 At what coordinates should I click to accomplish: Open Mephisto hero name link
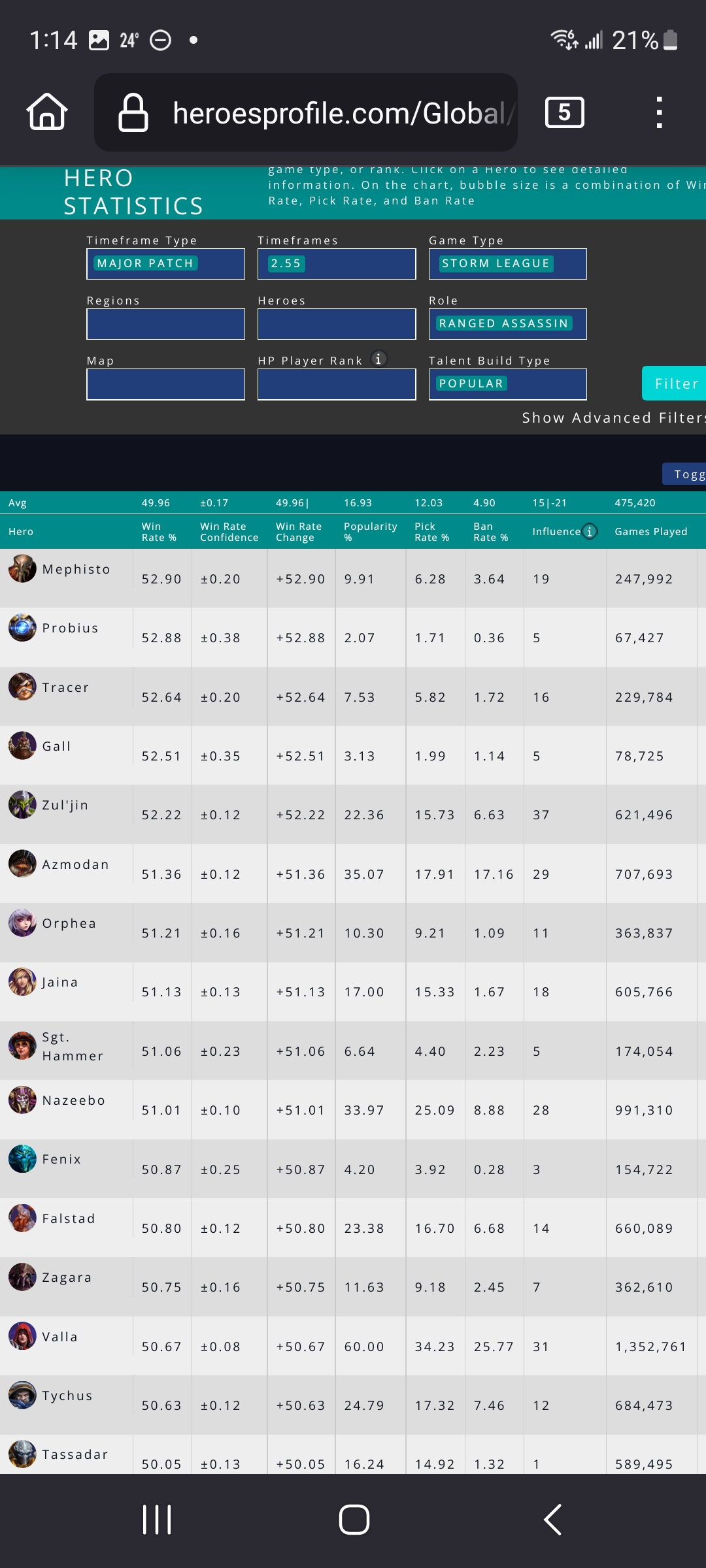coord(76,569)
